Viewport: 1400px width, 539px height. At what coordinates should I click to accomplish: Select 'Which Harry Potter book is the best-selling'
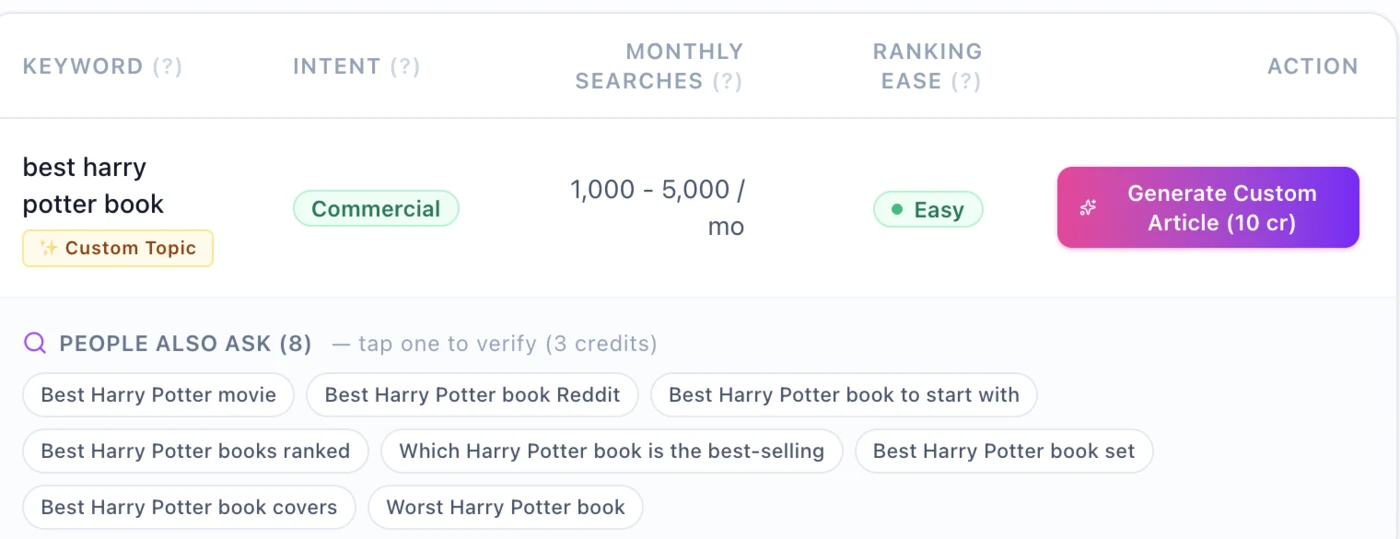tap(612, 451)
